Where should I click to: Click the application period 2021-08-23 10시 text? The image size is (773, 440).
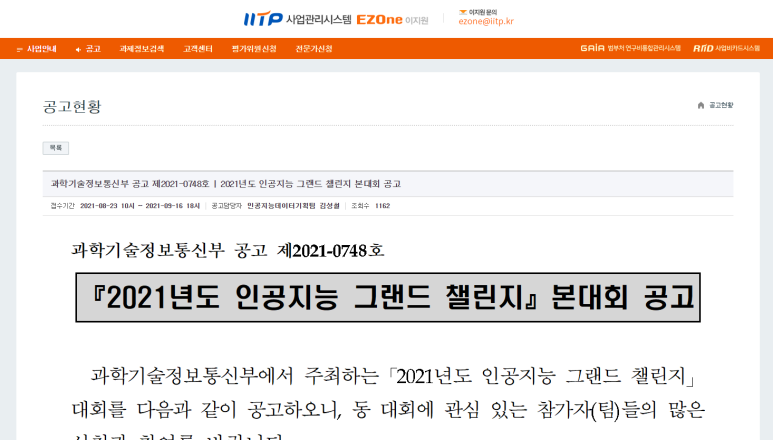107,206
